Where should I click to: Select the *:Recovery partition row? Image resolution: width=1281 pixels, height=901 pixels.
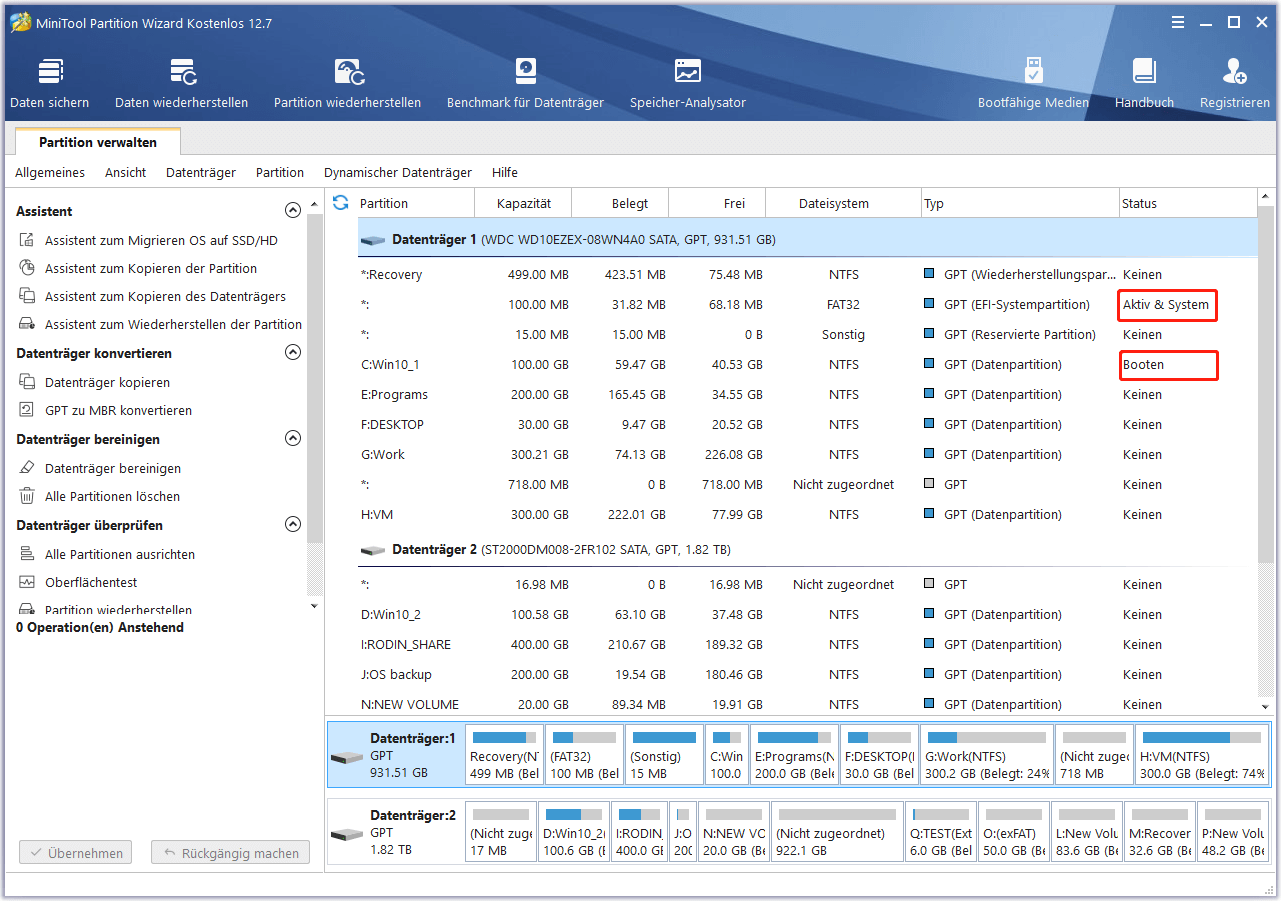[807, 275]
